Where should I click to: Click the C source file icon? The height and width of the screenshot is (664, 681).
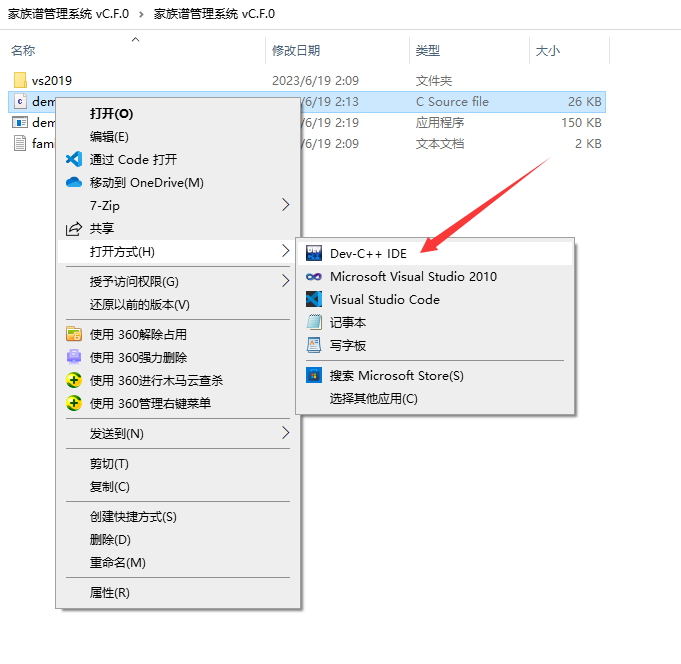pos(20,102)
